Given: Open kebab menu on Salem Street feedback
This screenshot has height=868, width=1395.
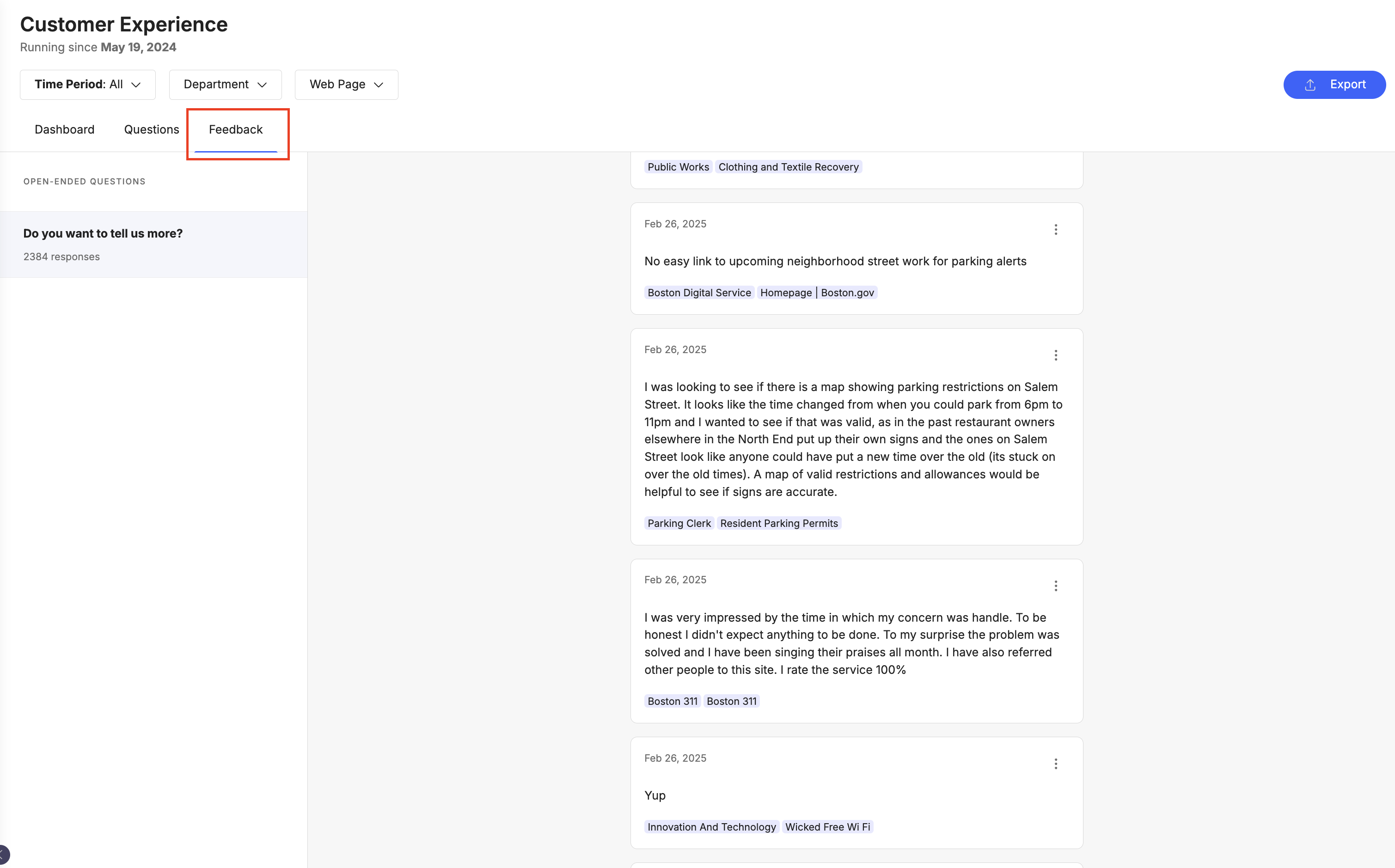Looking at the screenshot, I should (1055, 355).
